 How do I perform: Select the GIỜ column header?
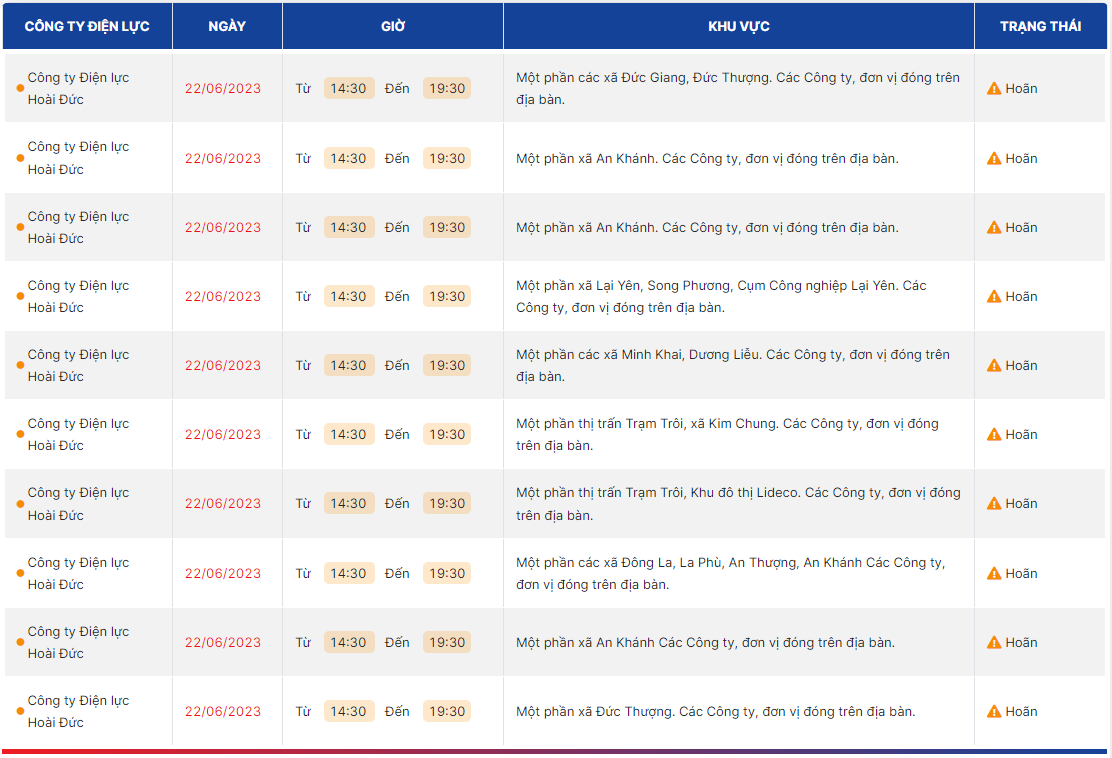pos(393,26)
